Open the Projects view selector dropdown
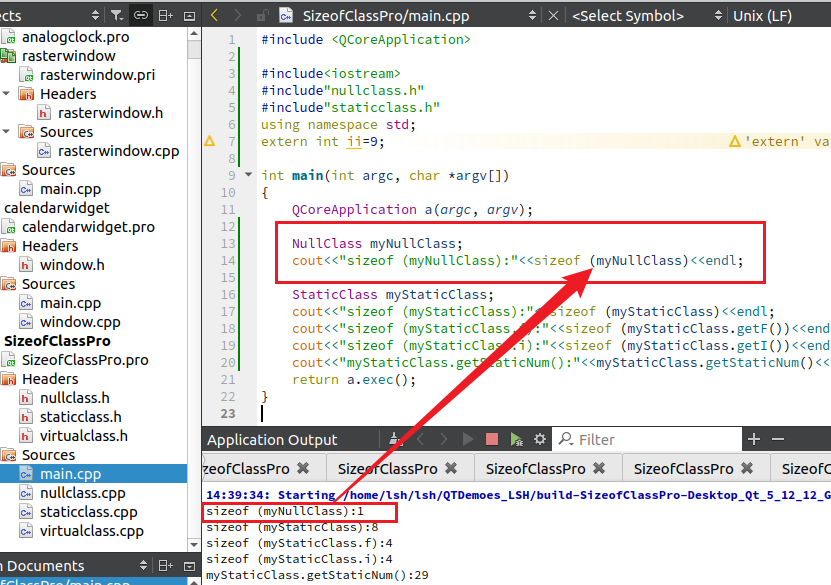This screenshot has width=831, height=585. click(x=95, y=15)
